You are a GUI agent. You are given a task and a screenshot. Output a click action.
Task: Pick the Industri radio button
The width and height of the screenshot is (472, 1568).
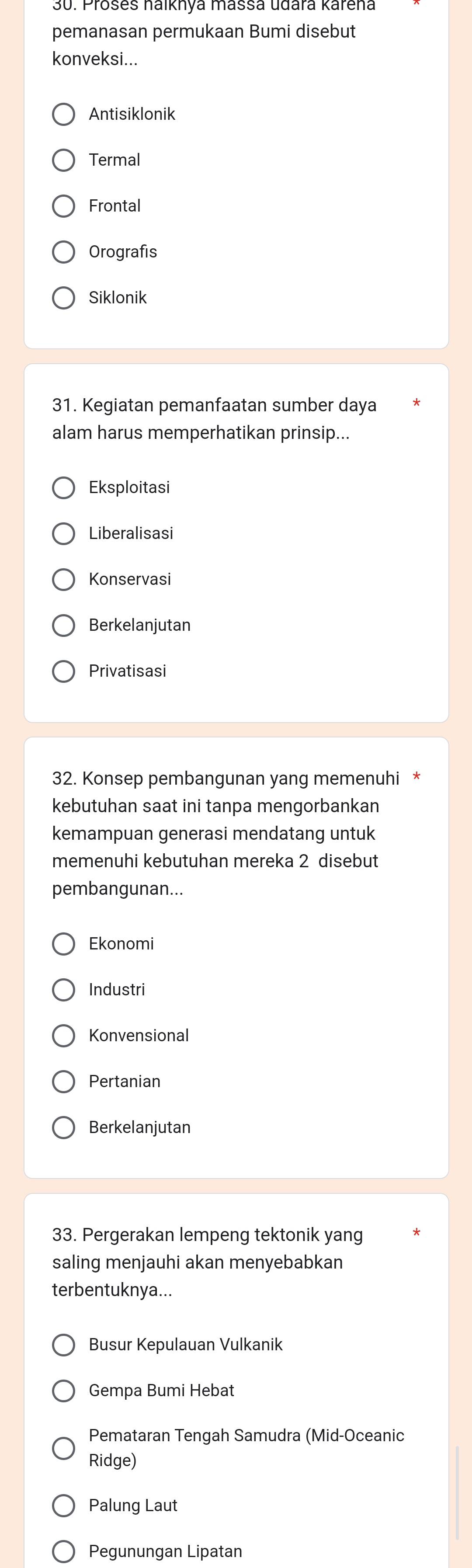pyautogui.click(x=63, y=990)
